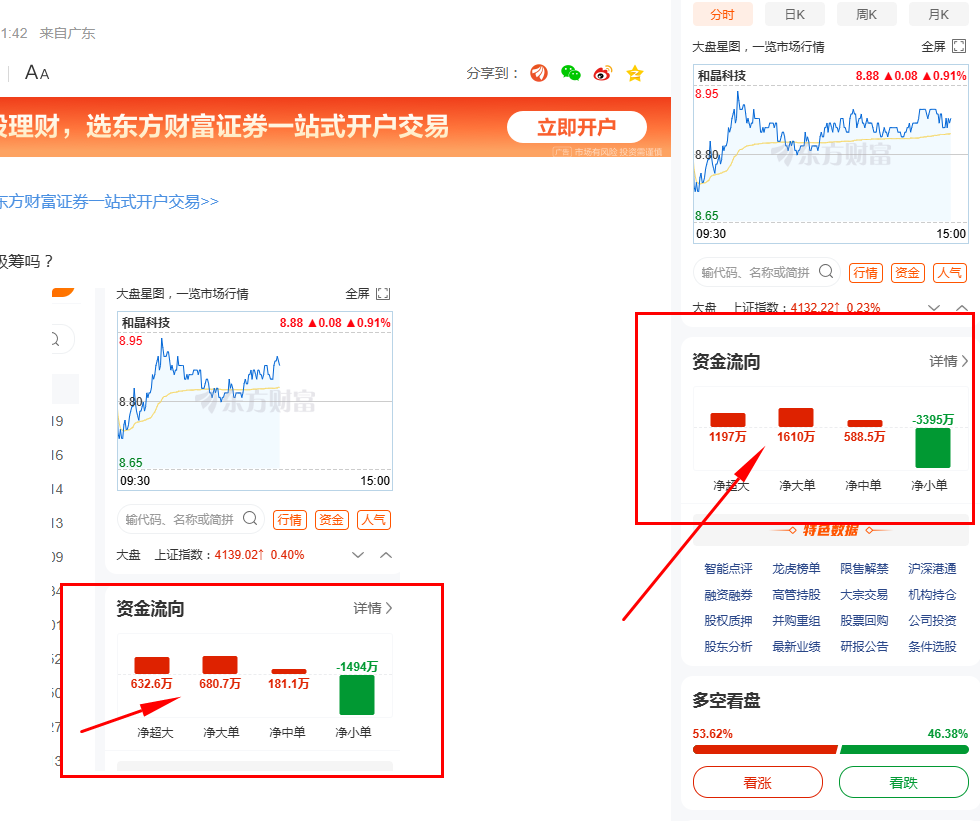
Task: Click the fullscreen icon in right panel
Action: [959, 46]
